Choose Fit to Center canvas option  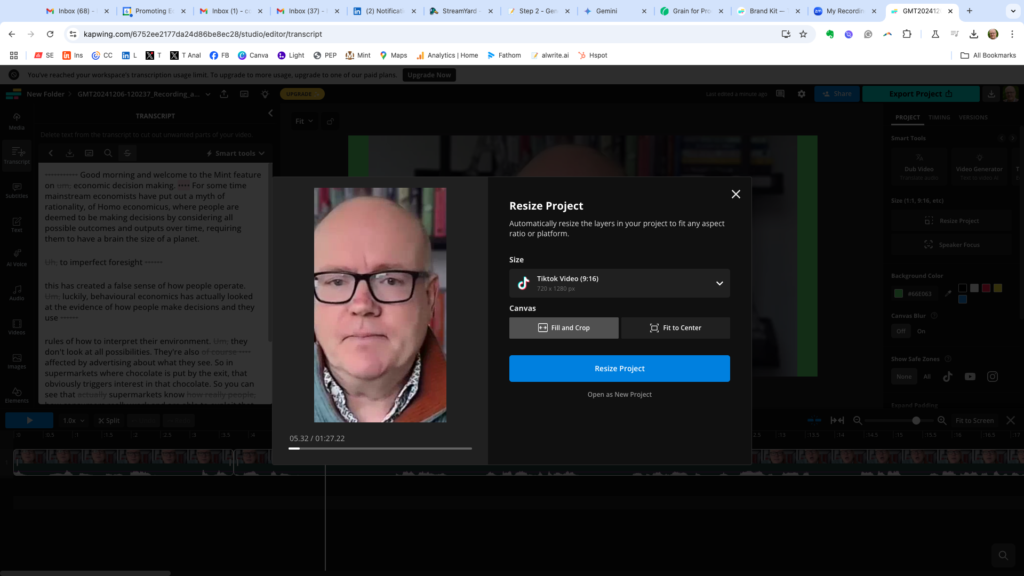[676, 328]
